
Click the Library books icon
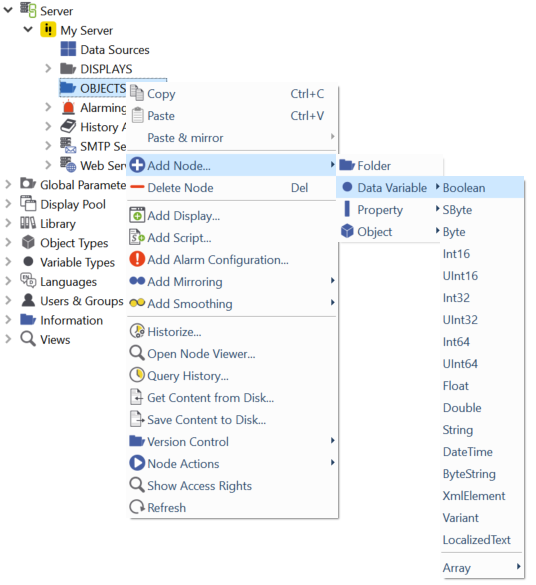click(x=28, y=223)
